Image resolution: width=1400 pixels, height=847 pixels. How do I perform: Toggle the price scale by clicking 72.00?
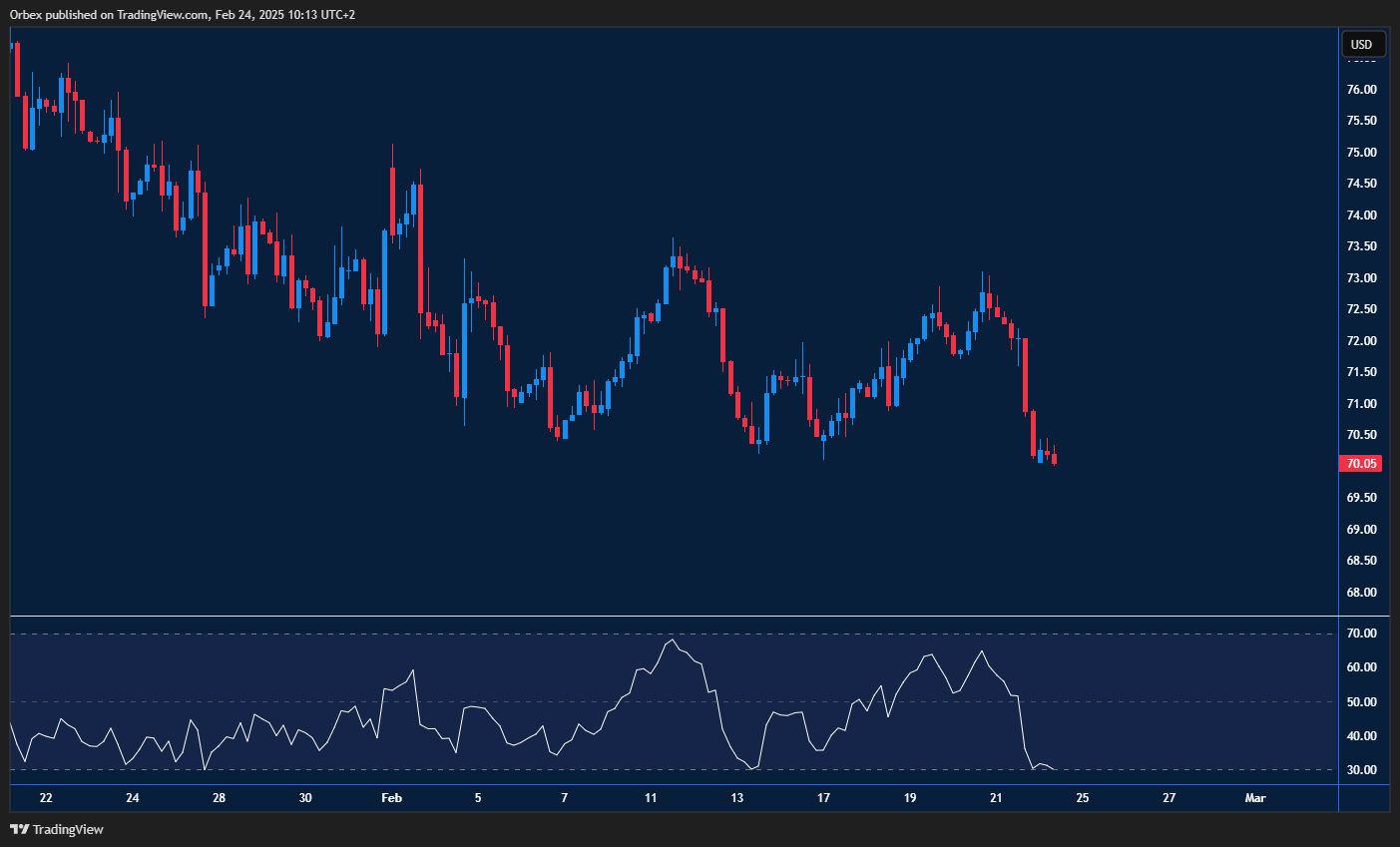[1360, 340]
